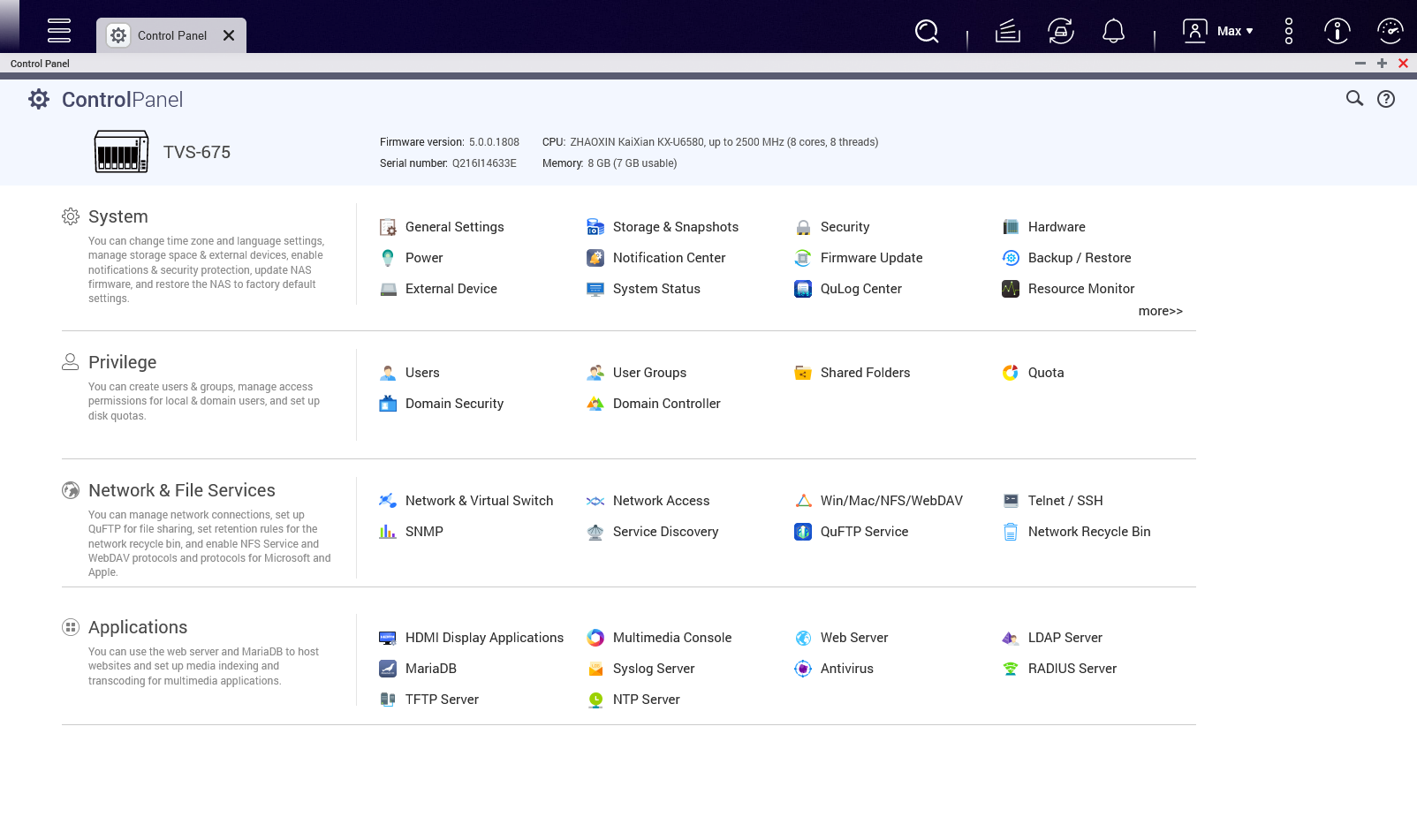1417x840 pixels.
Task: Click the top bar search icon
Action: (927, 32)
